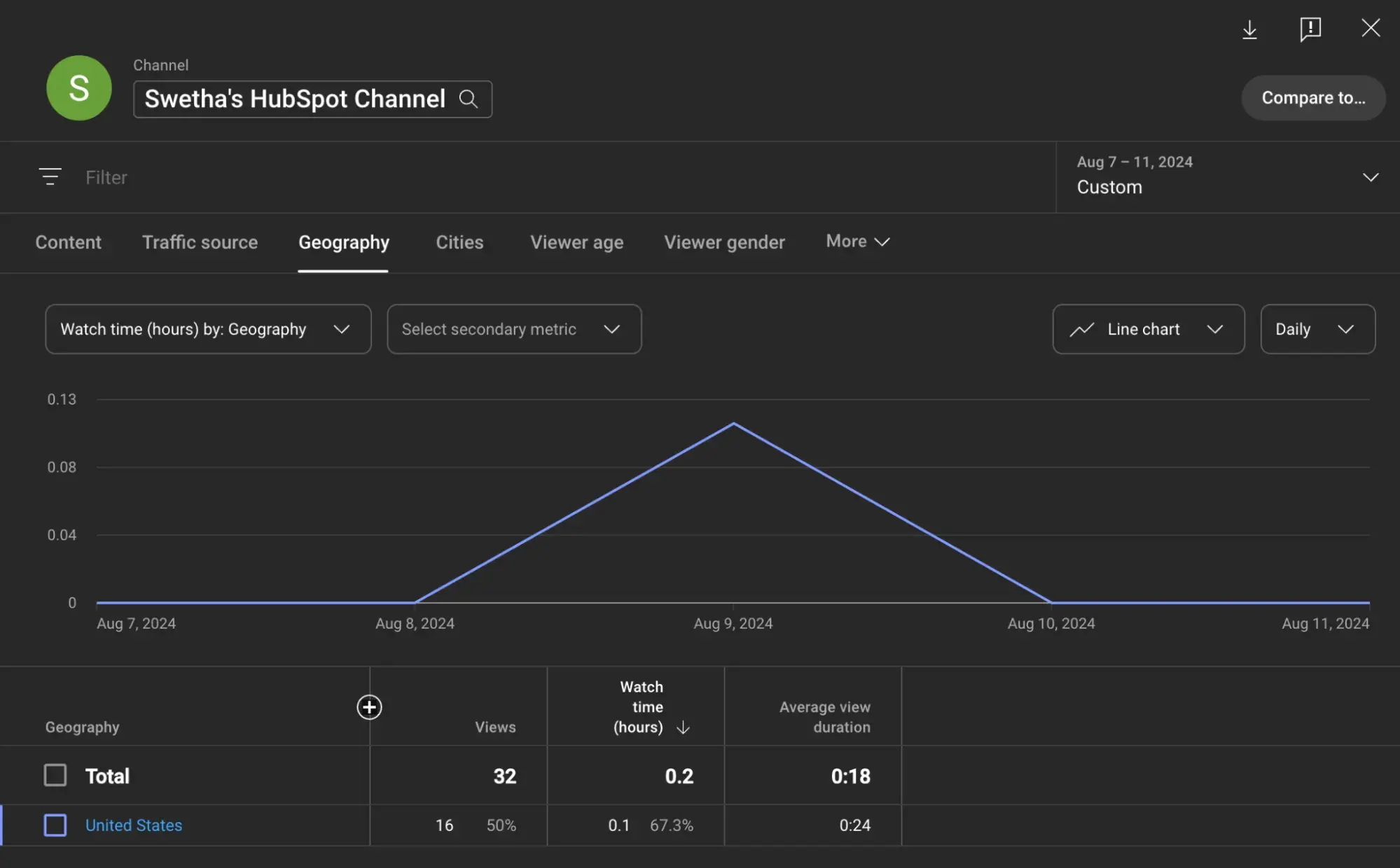Image resolution: width=1400 pixels, height=868 pixels.
Task: Click the add column icon in table
Action: [x=369, y=707]
